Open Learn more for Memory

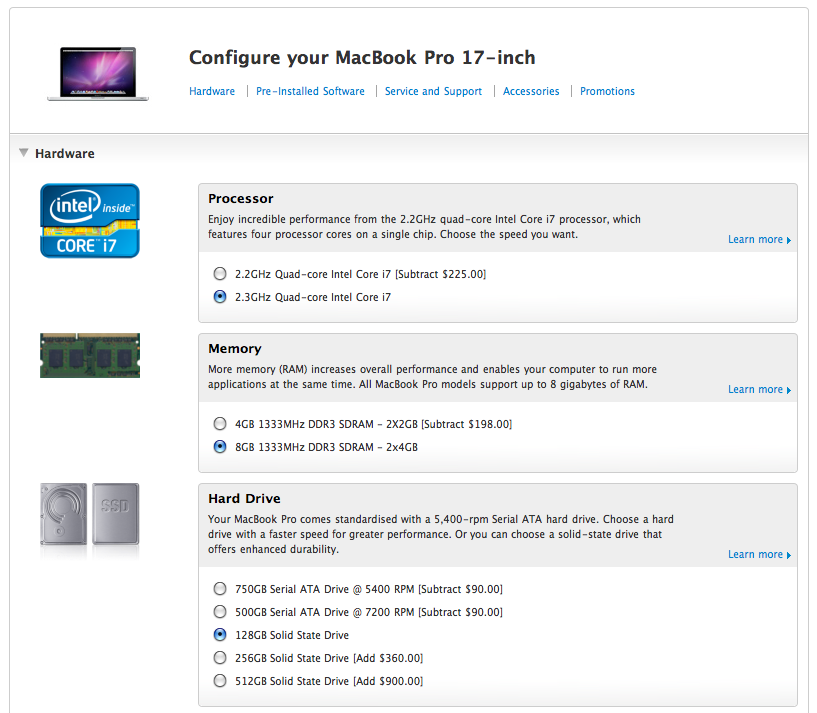(x=759, y=389)
